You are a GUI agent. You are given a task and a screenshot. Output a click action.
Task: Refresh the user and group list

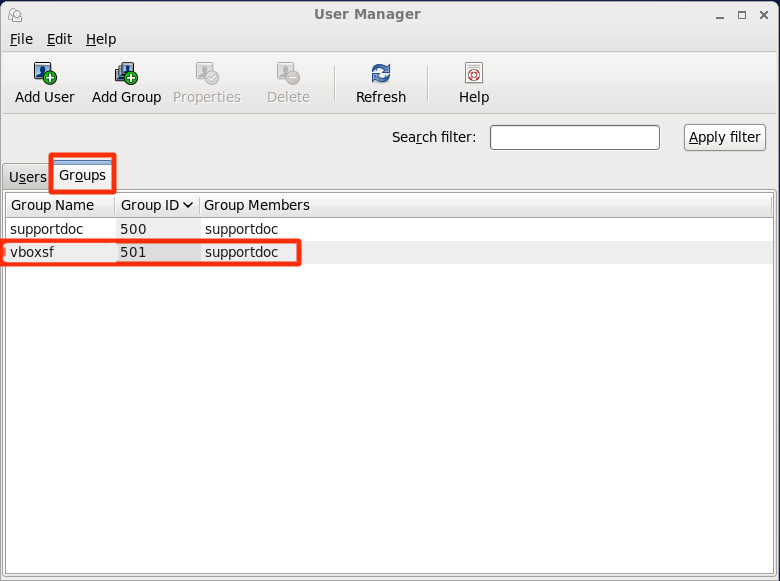(381, 83)
